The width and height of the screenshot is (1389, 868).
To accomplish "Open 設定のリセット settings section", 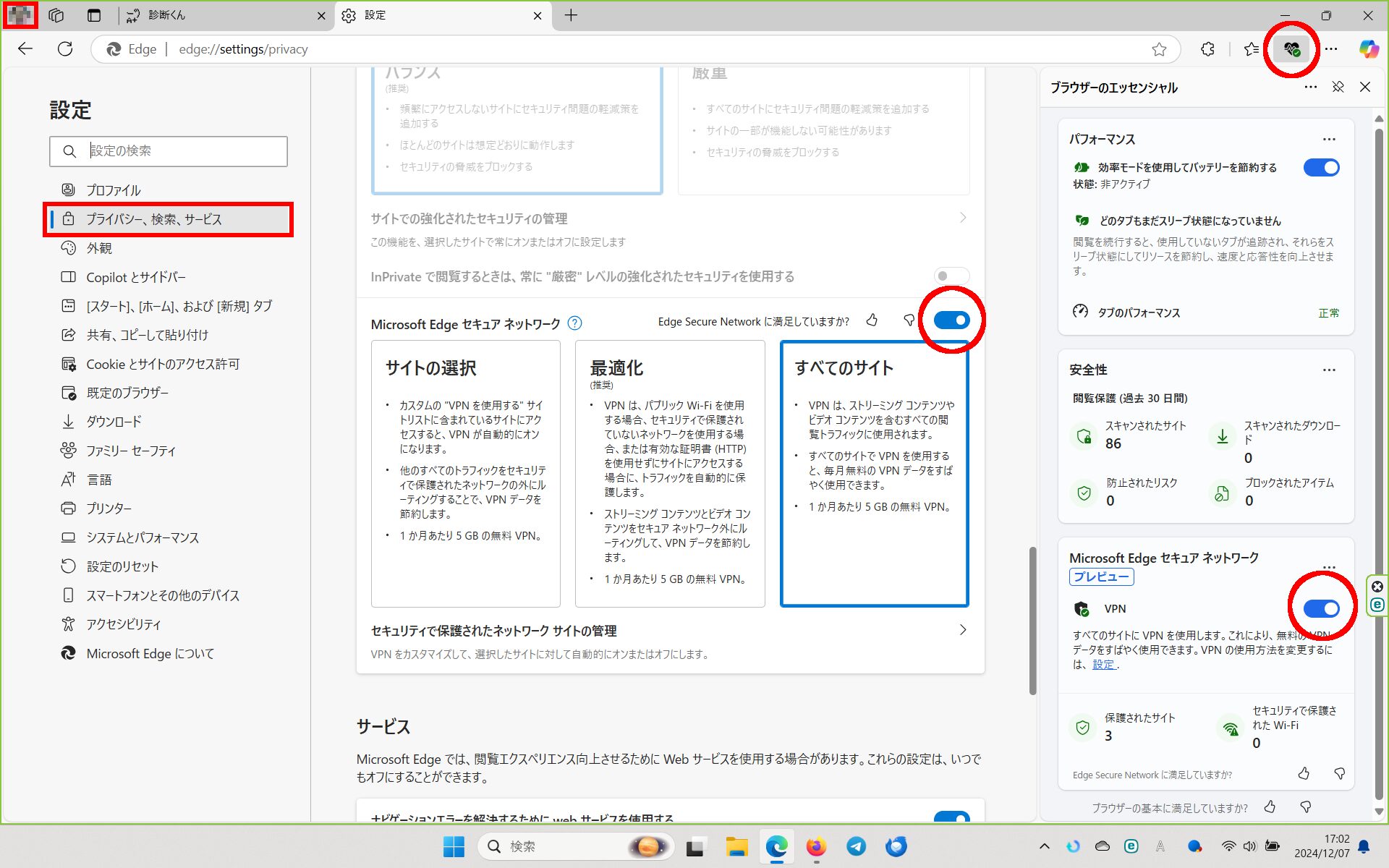I will (x=169, y=566).
